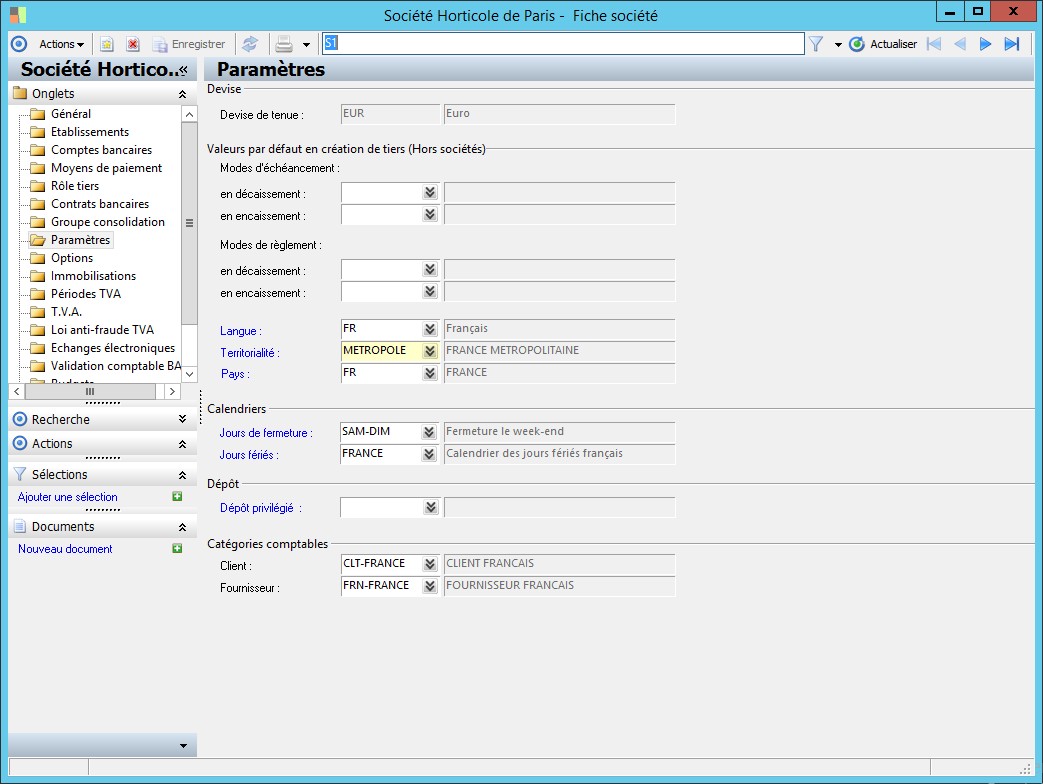Open Client catégorie comptable dropdown
The width and height of the screenshot is (1043, 784).
point(430,564)
